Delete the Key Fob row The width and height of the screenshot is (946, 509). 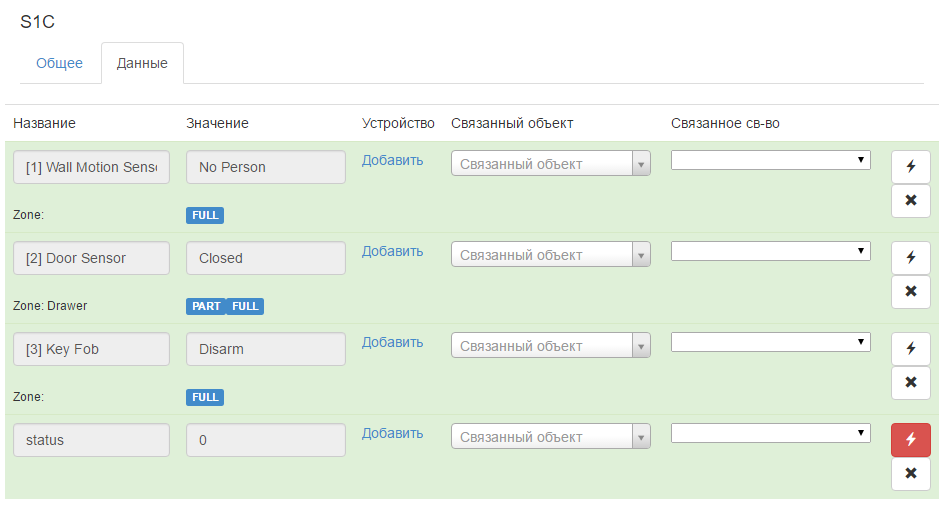point(910,383)
